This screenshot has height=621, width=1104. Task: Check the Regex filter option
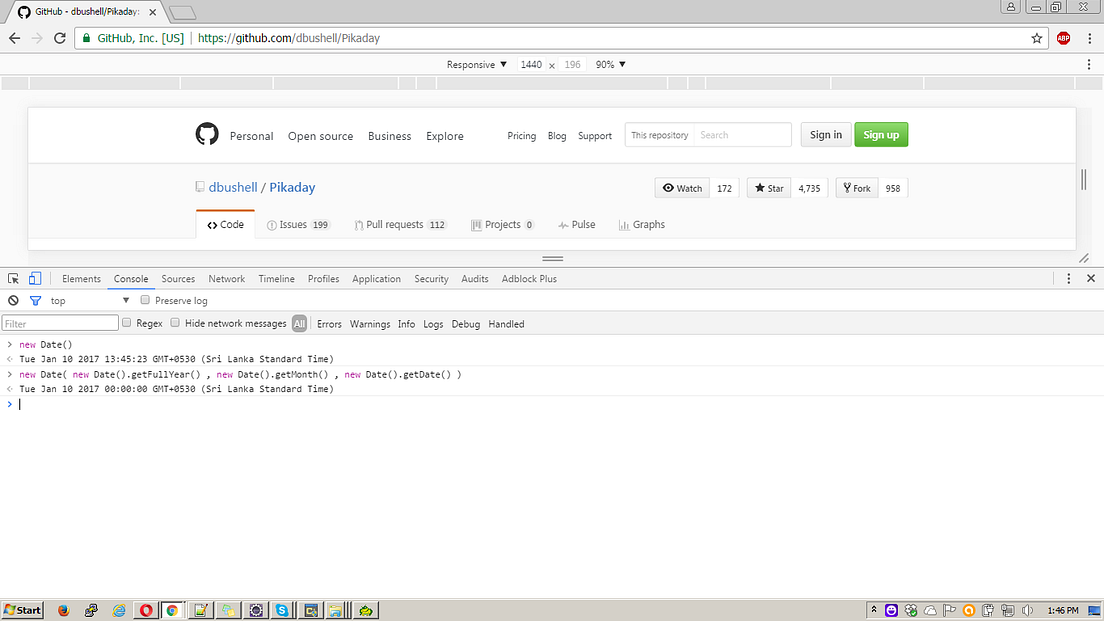pyautogui.click(x=128, y=323)
